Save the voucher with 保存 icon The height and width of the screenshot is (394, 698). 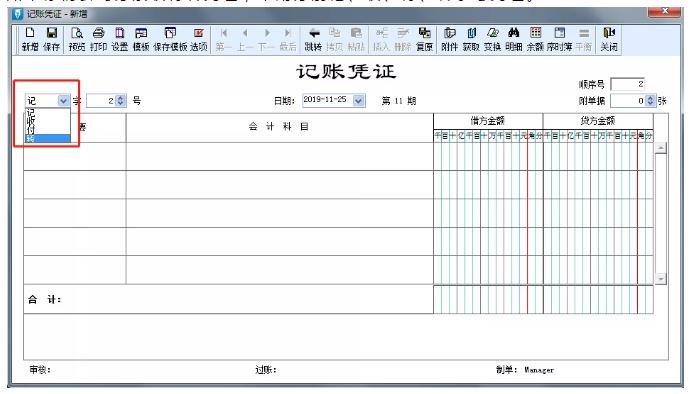pos(52,39)
